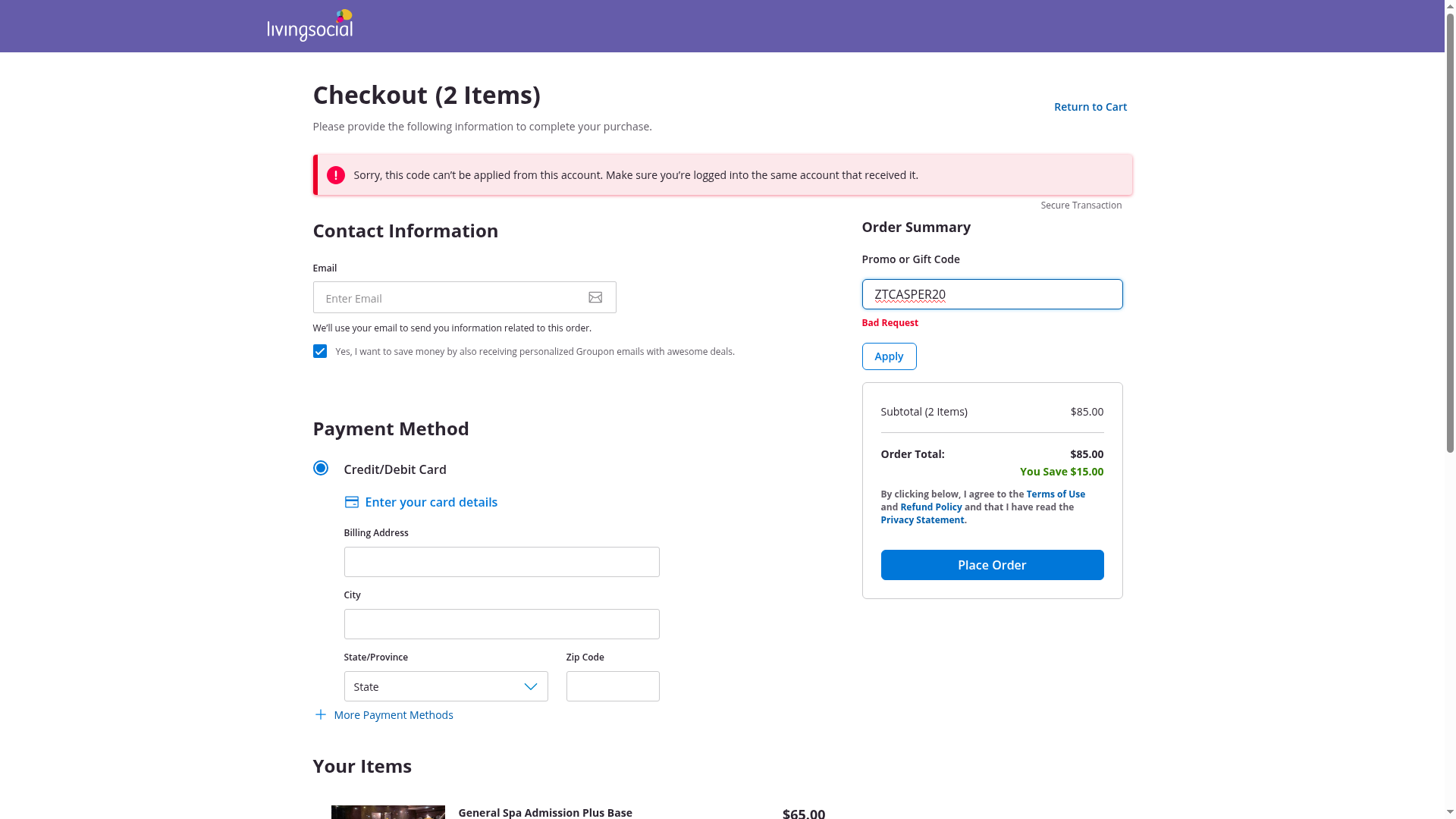Click the $65.00 item price

pyautogui.click(x=804, y=813)
